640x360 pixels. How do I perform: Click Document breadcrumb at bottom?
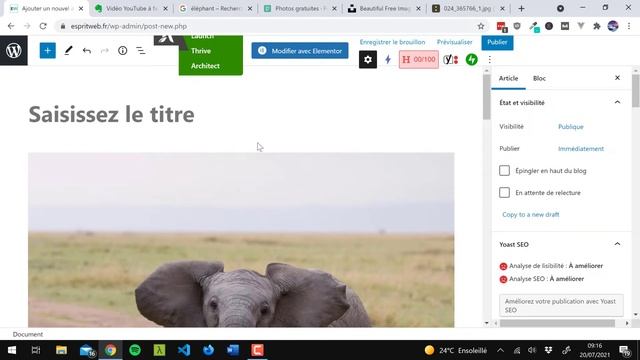coord(28,334)
